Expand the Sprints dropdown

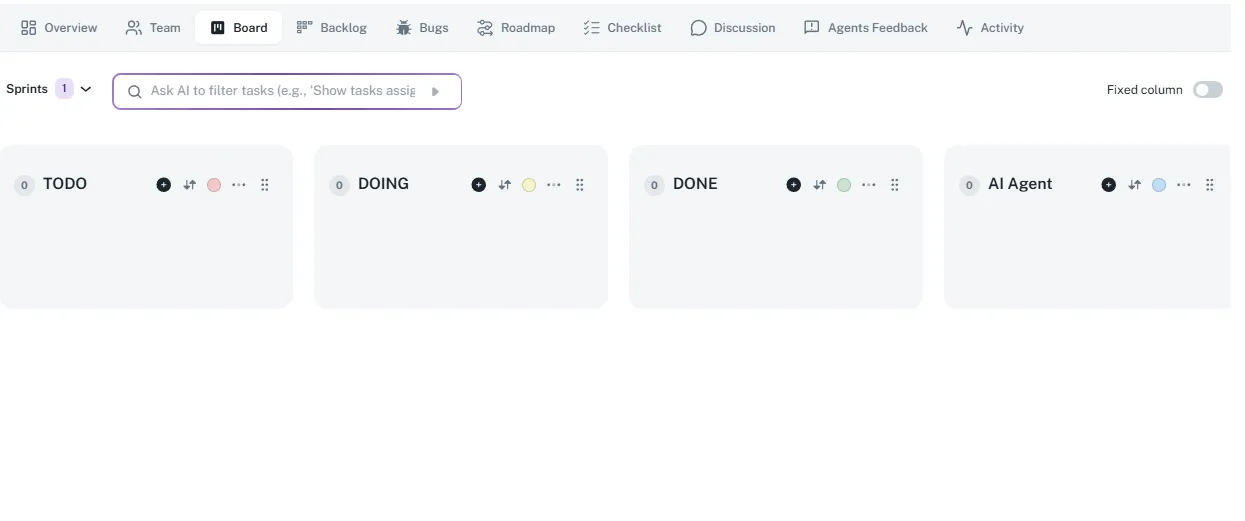coord(86,89)
